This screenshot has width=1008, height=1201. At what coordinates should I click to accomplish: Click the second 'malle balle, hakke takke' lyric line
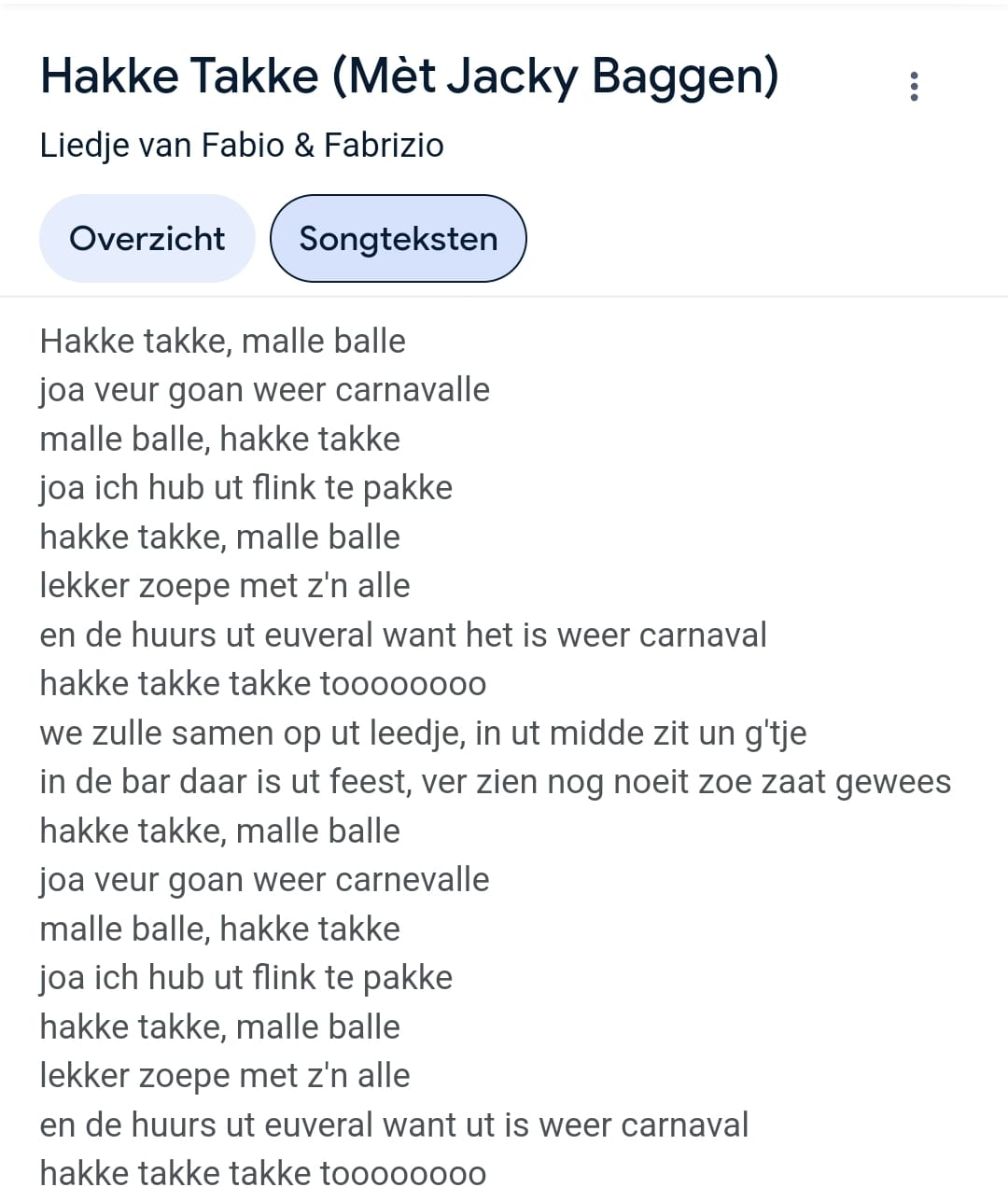pos(220,929)
